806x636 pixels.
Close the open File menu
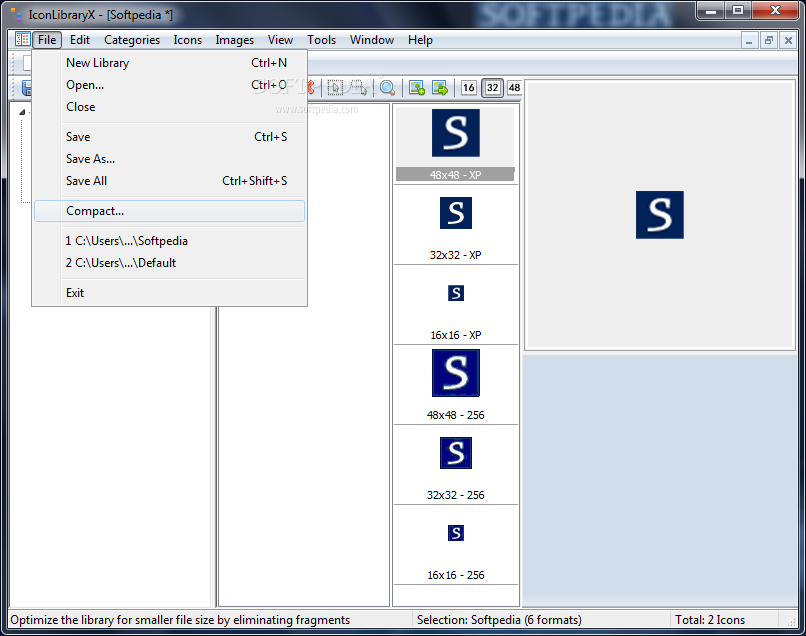pyautogui.click(x=47, y=40)
